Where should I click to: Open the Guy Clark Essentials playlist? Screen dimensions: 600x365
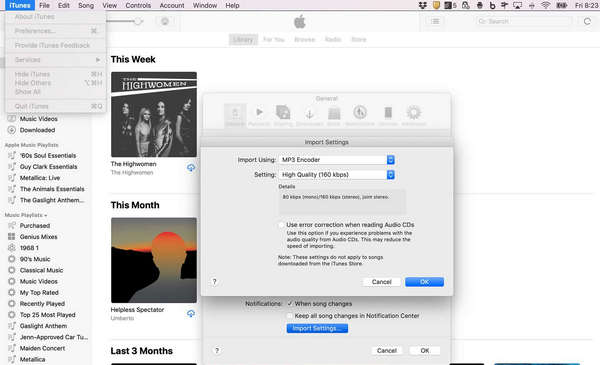(48, 167)
